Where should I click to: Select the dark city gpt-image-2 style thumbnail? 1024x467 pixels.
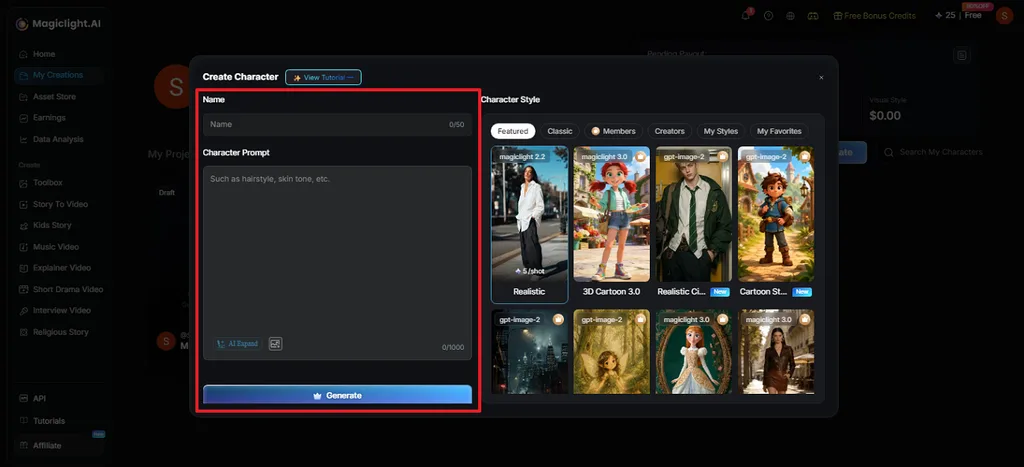point(529,351)
